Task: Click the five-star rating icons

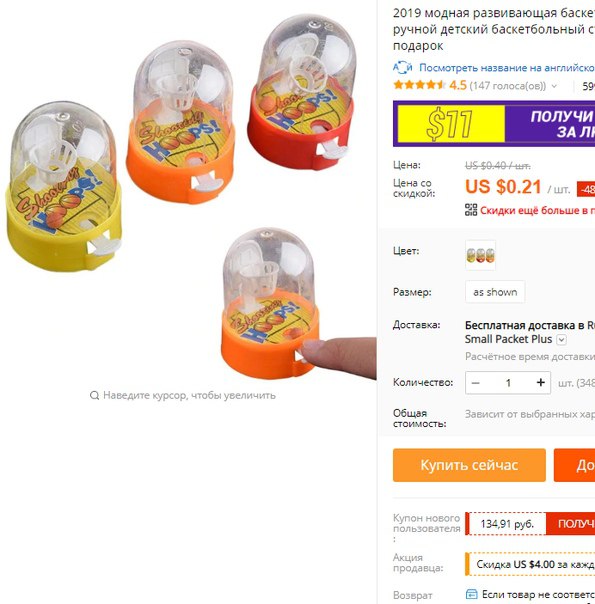Action: point(419,85)
